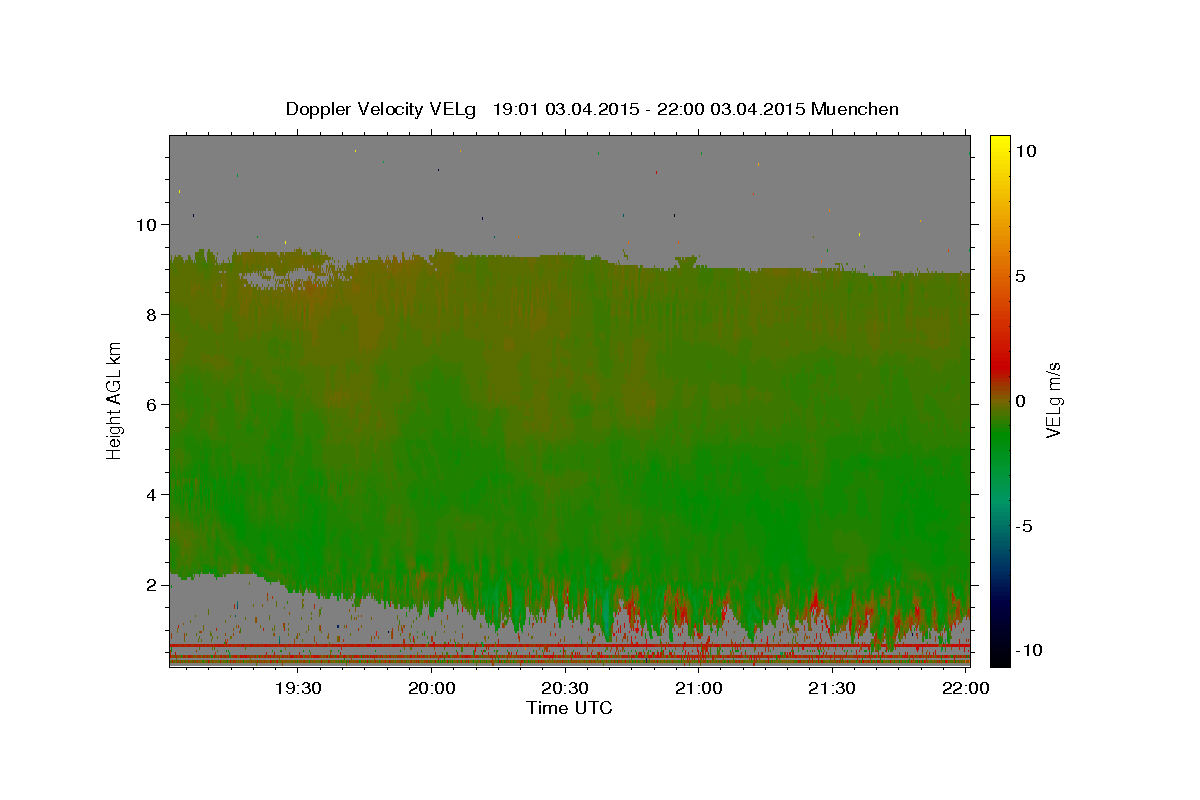The image size is (1200, 800).
Task: Click colorbar value '-5'
Action: tap(1023, 526)
